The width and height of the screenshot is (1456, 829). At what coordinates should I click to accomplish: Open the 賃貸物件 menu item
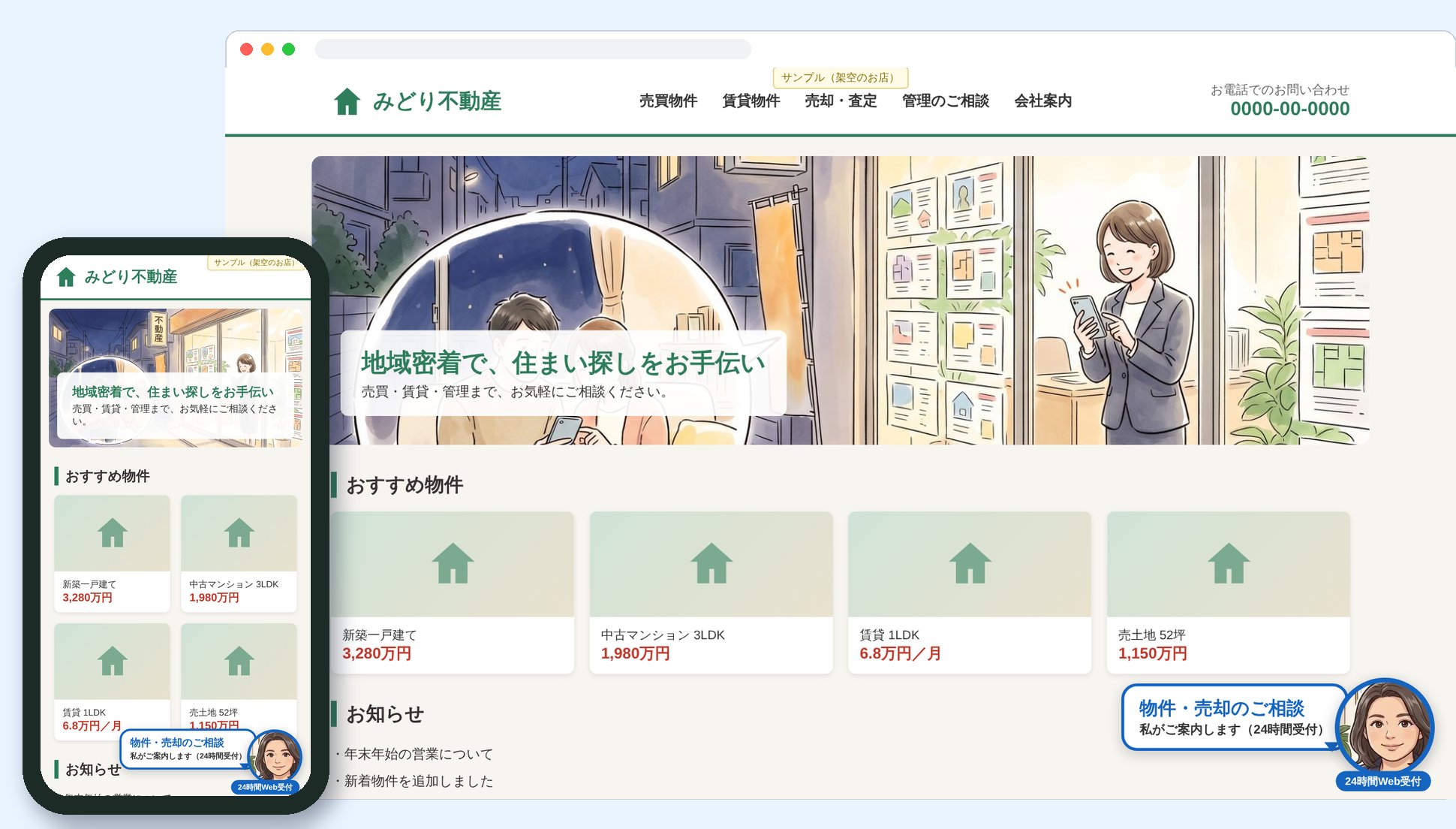coord(751,101)
